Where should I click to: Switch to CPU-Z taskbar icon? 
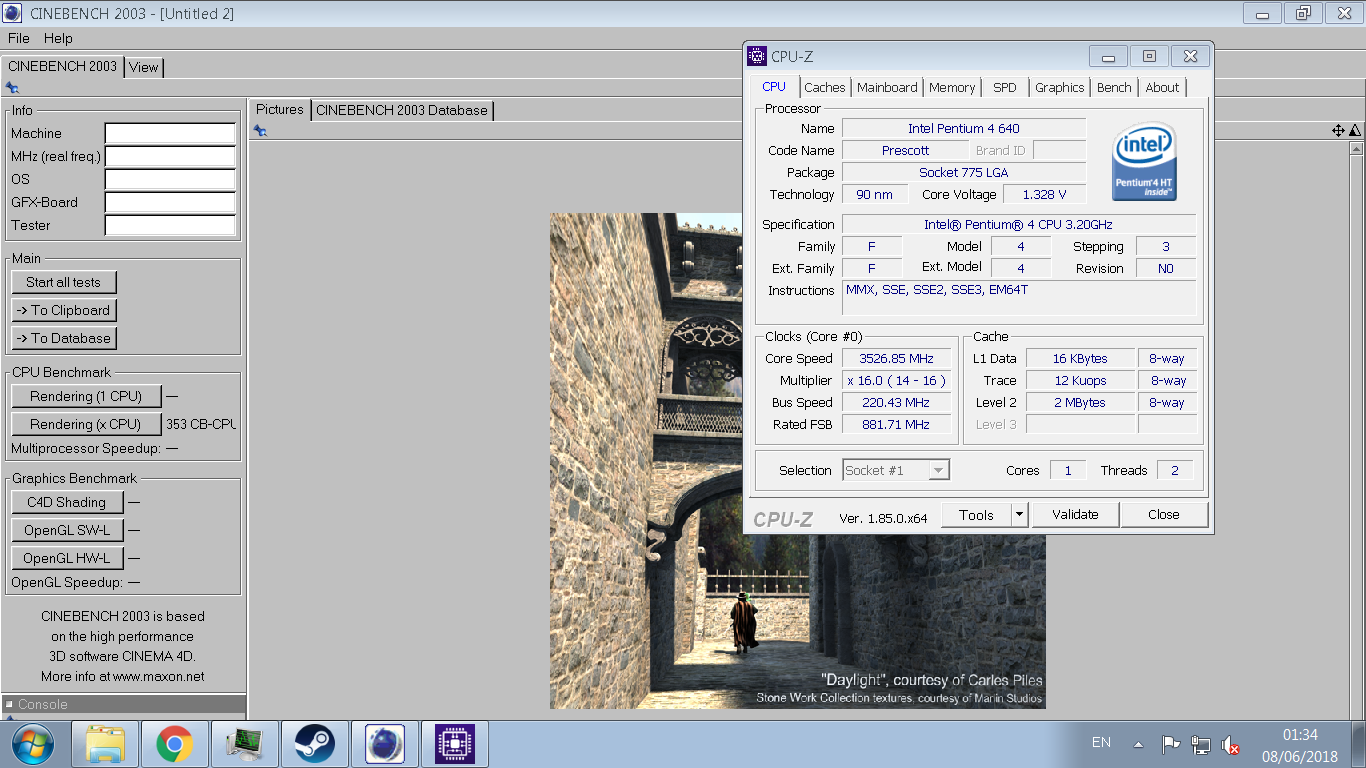coord(455,744)
